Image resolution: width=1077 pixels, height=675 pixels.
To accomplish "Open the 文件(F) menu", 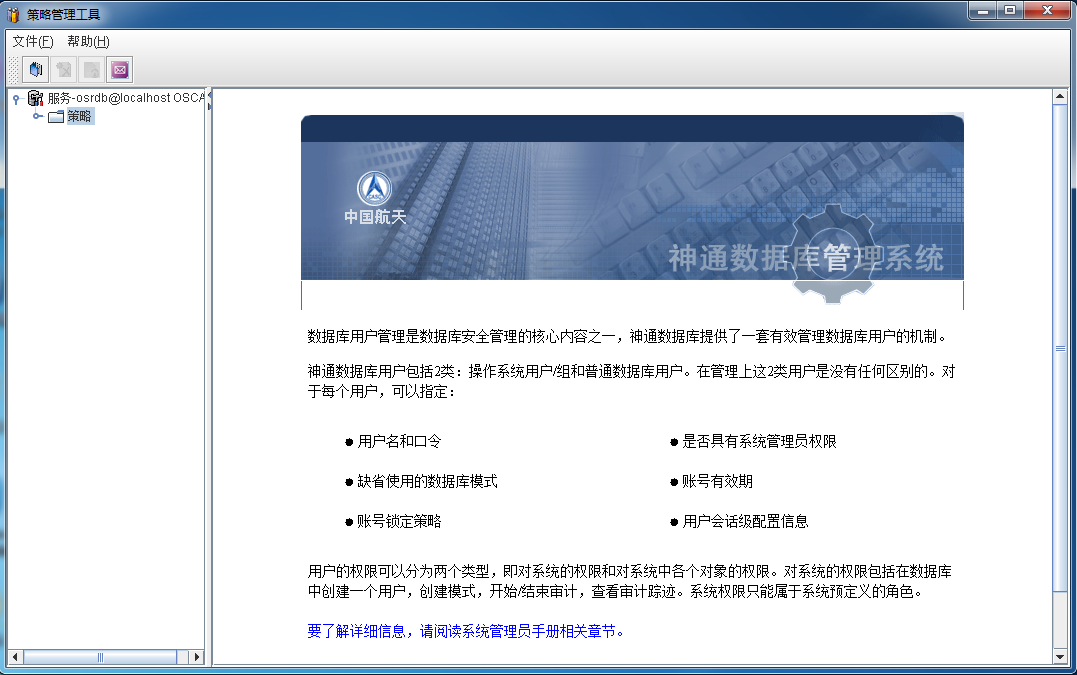I will [x=32, y=41].
